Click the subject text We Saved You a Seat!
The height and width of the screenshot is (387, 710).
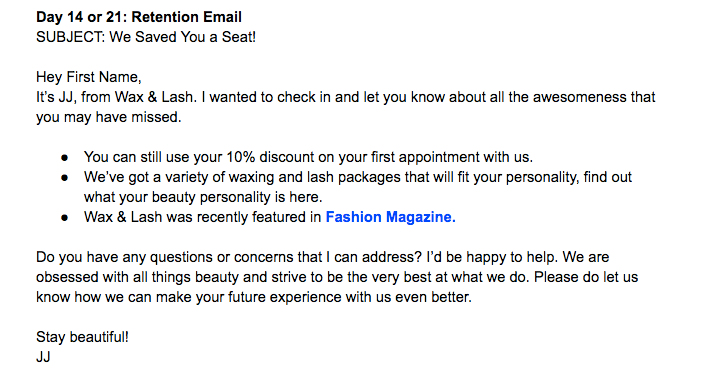182,37
